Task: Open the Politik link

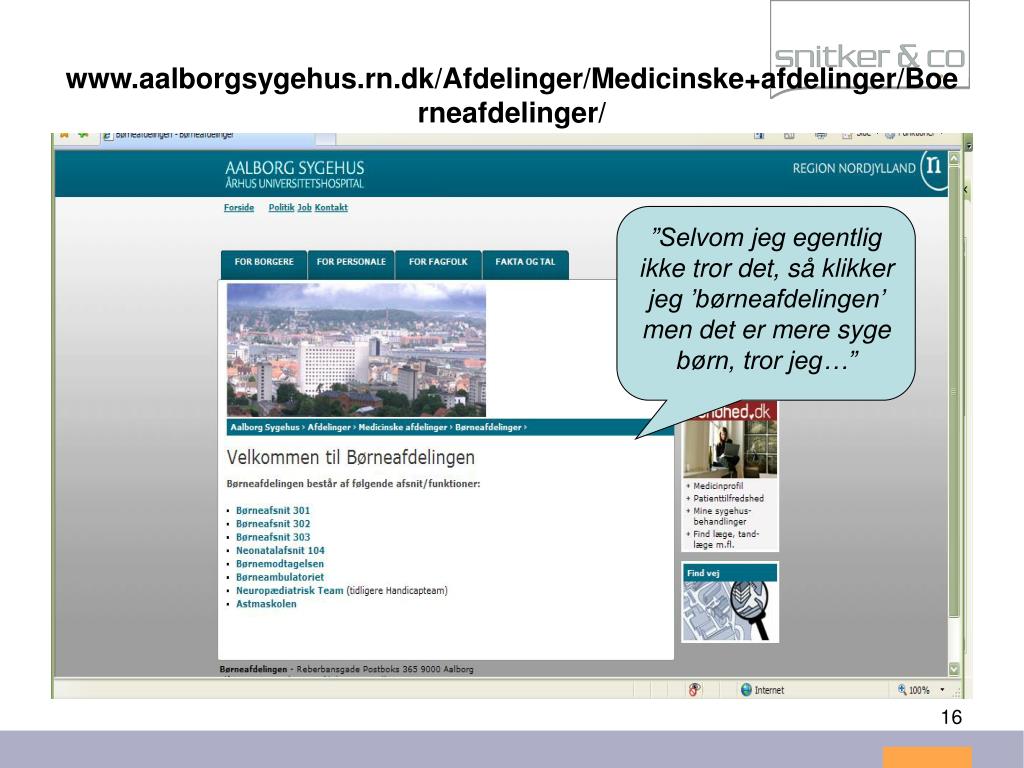Action: (x=281, y=208)
